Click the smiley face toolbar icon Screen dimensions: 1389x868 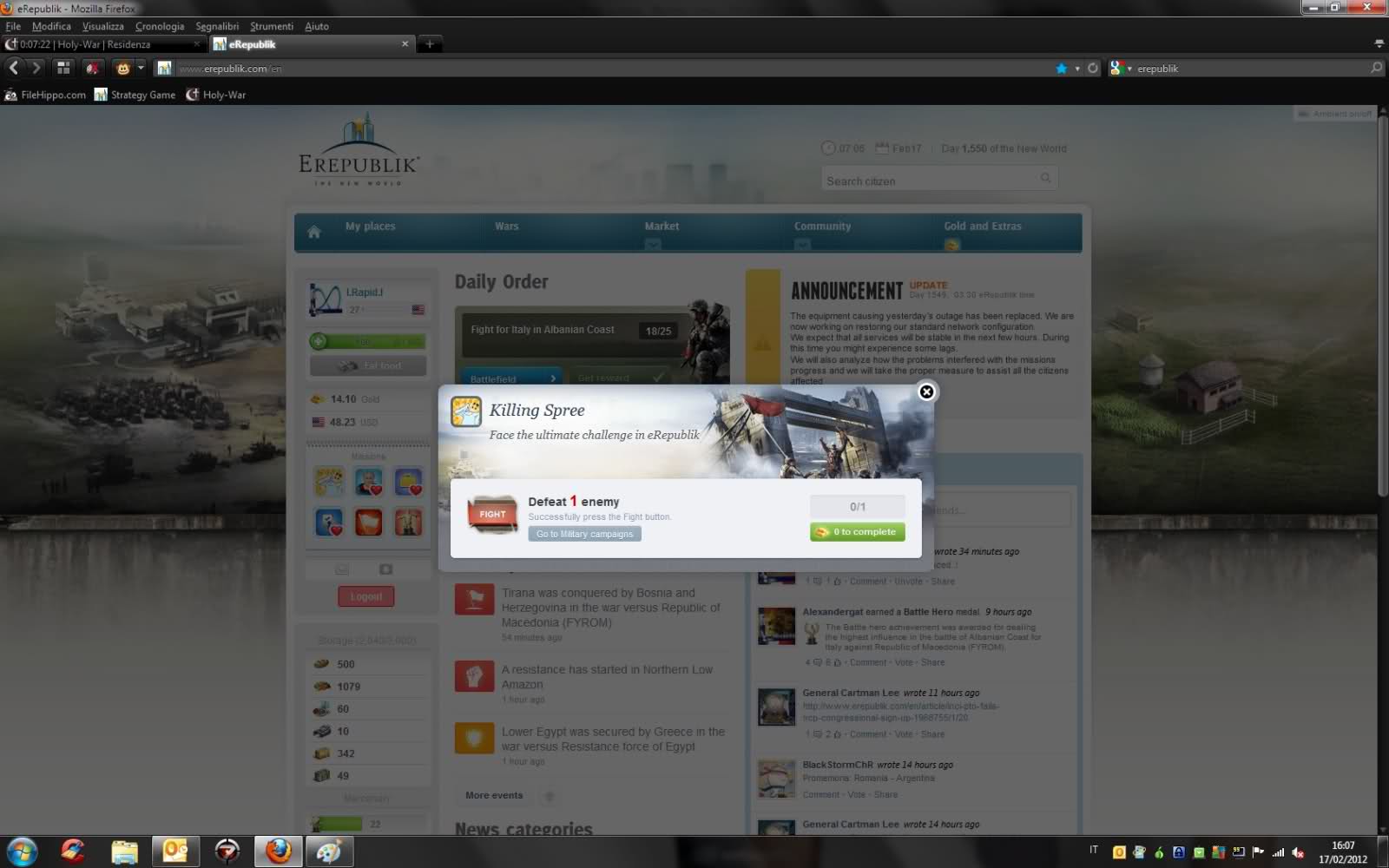[122, 68]
